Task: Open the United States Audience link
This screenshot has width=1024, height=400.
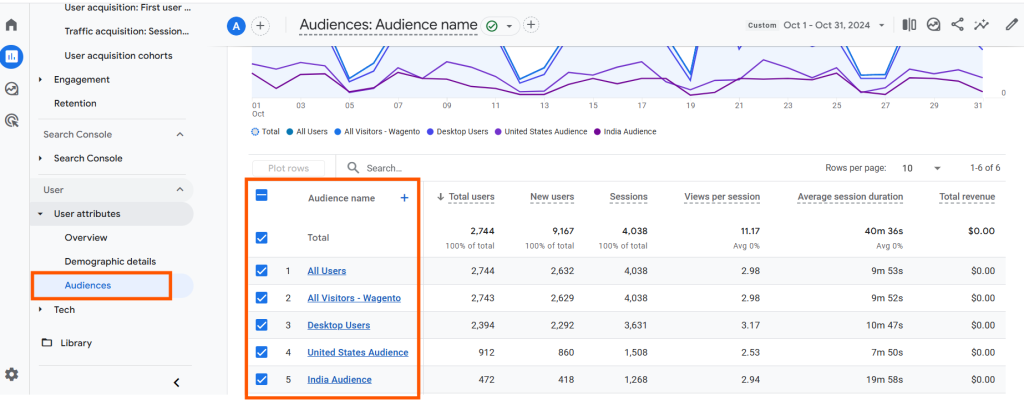Action: [x=357, y=352]
